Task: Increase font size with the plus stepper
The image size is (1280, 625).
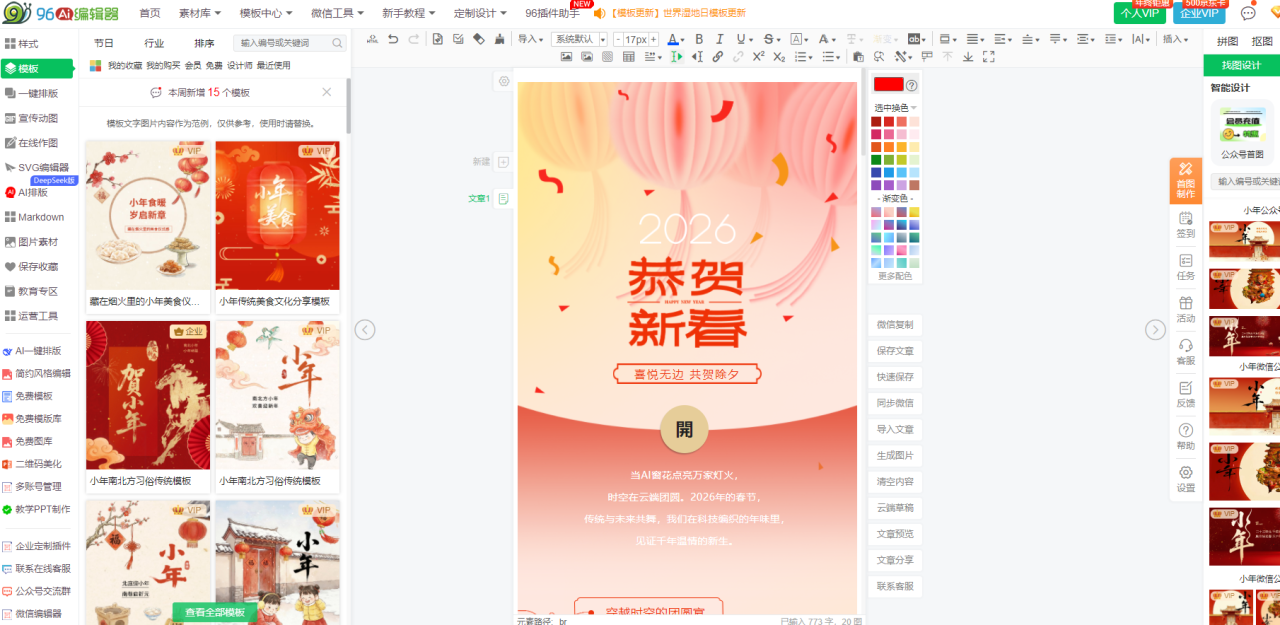Action: 654,39
